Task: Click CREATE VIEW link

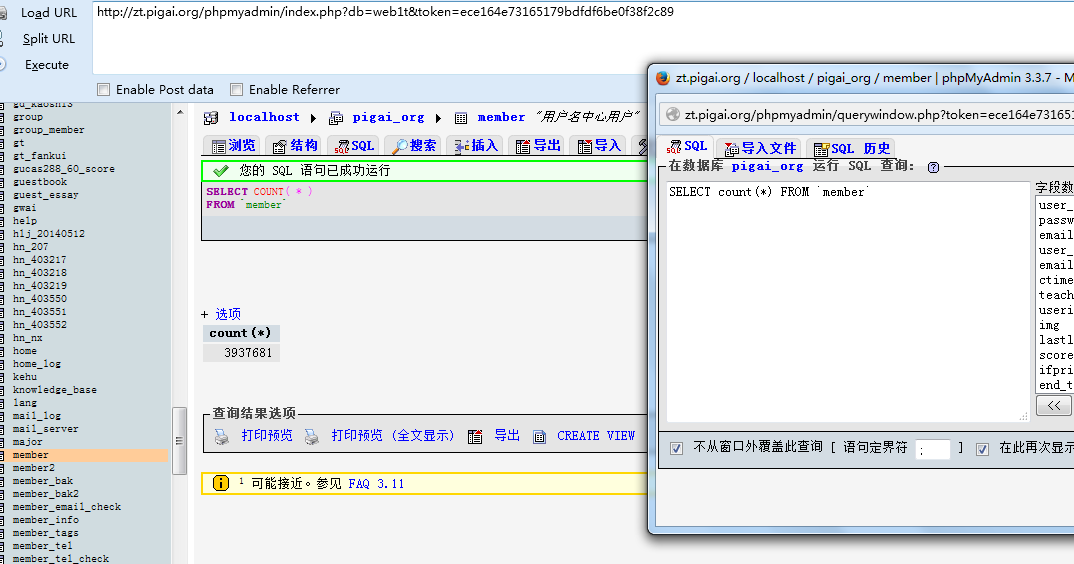Action: click(596, 436)
